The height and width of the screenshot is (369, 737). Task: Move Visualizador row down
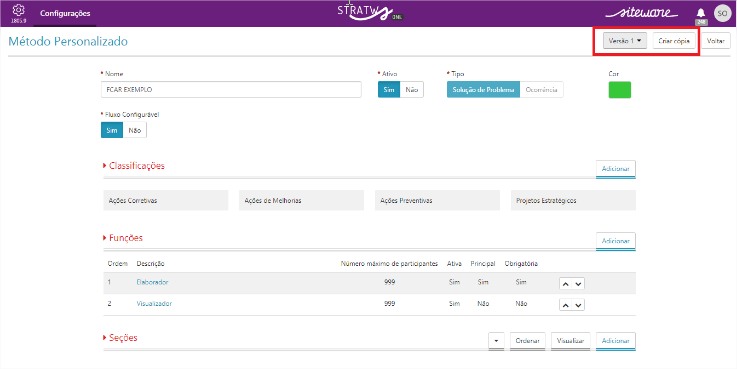[578, 305]
